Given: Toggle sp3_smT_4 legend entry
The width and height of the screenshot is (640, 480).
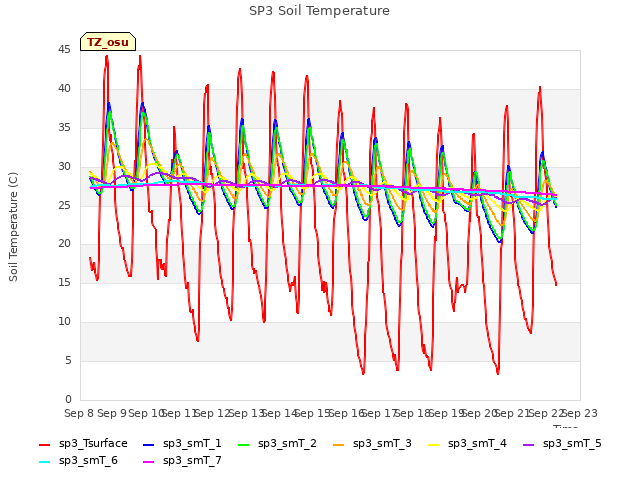Looking at the screenshot, I should point(467,443).
